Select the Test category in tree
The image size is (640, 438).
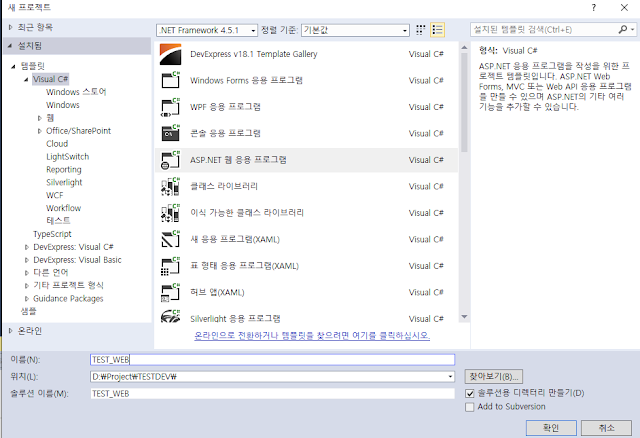pos(58,221)
